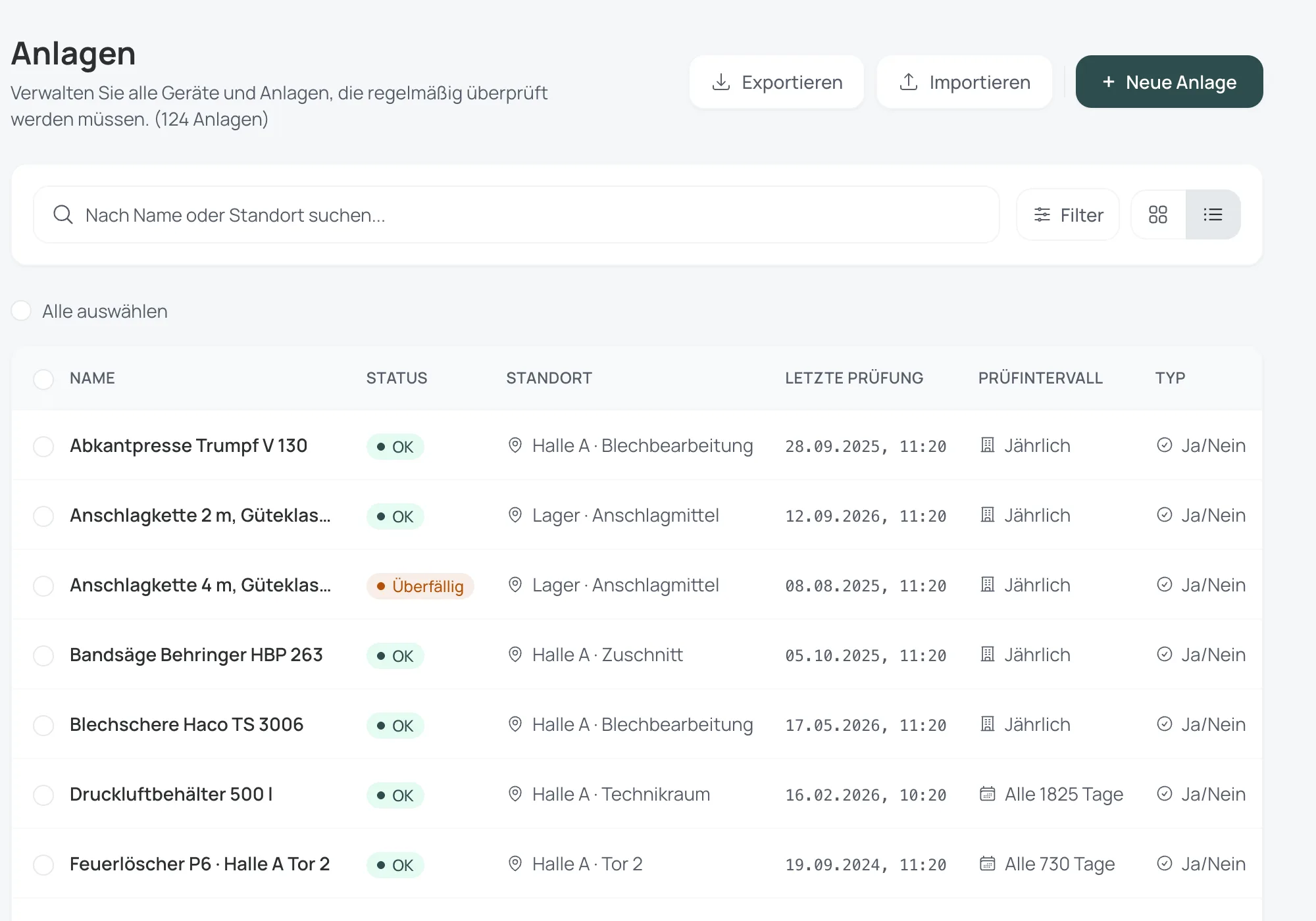Sort by the PRÜFINTERVALL column header

point(1040,378)
